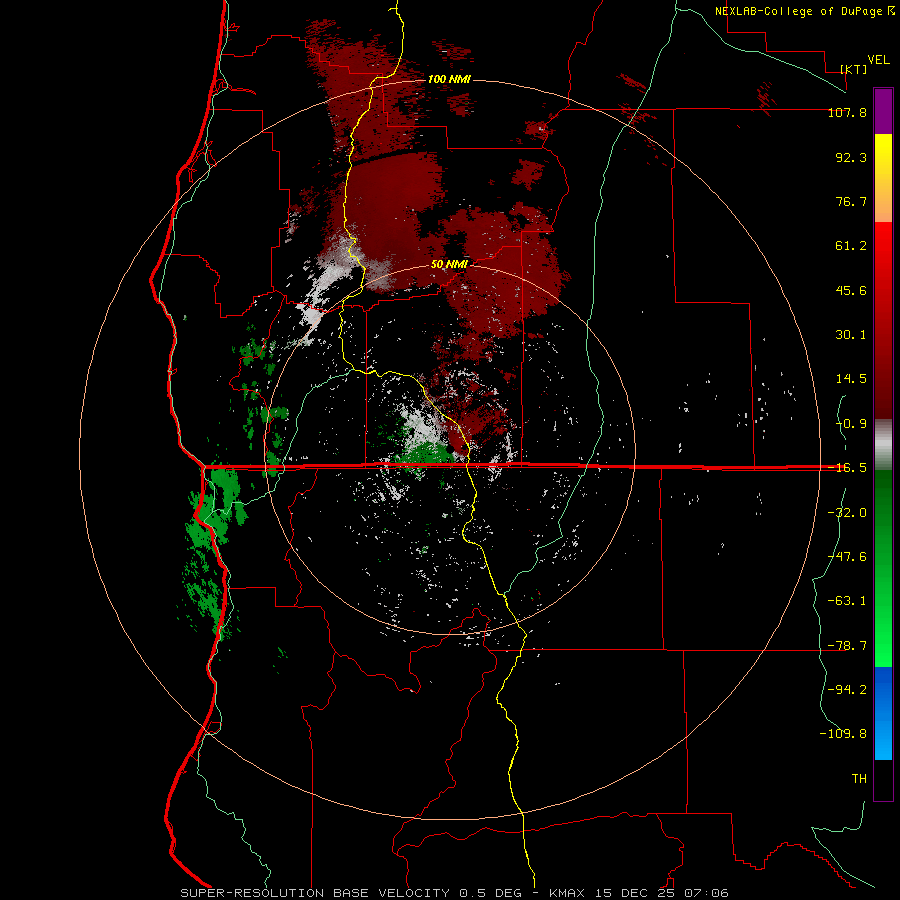Click the [KT] units label

(854, 69)
